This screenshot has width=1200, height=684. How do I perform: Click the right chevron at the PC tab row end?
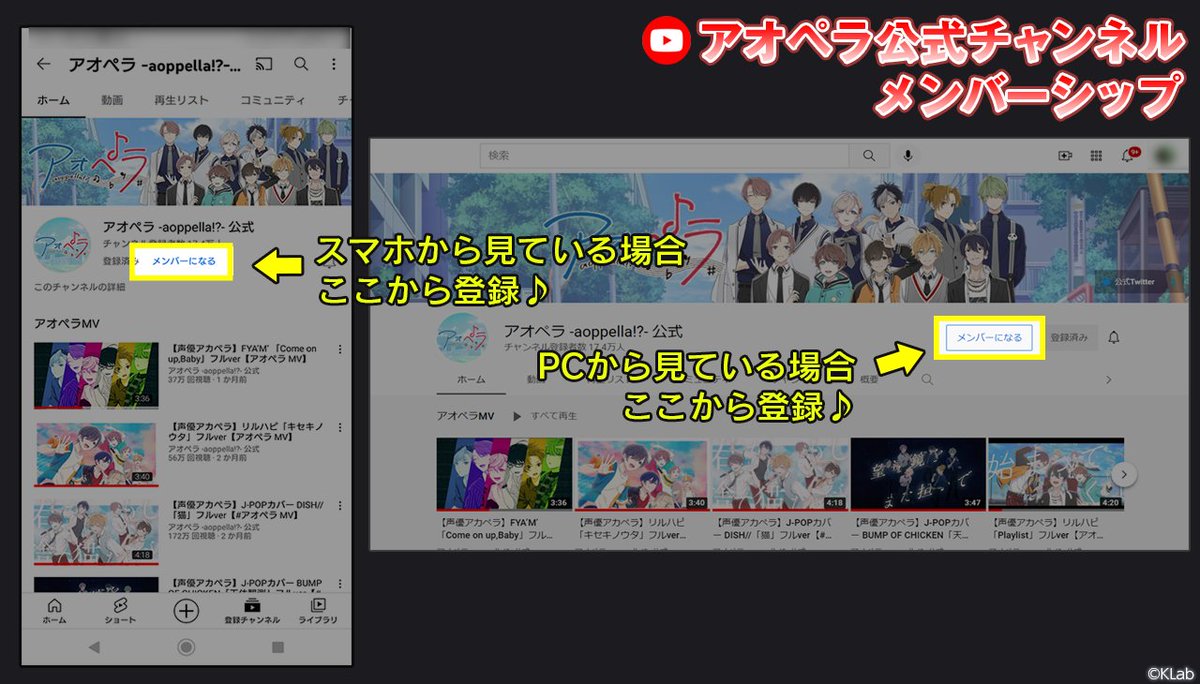click(x=1108, y=380)
